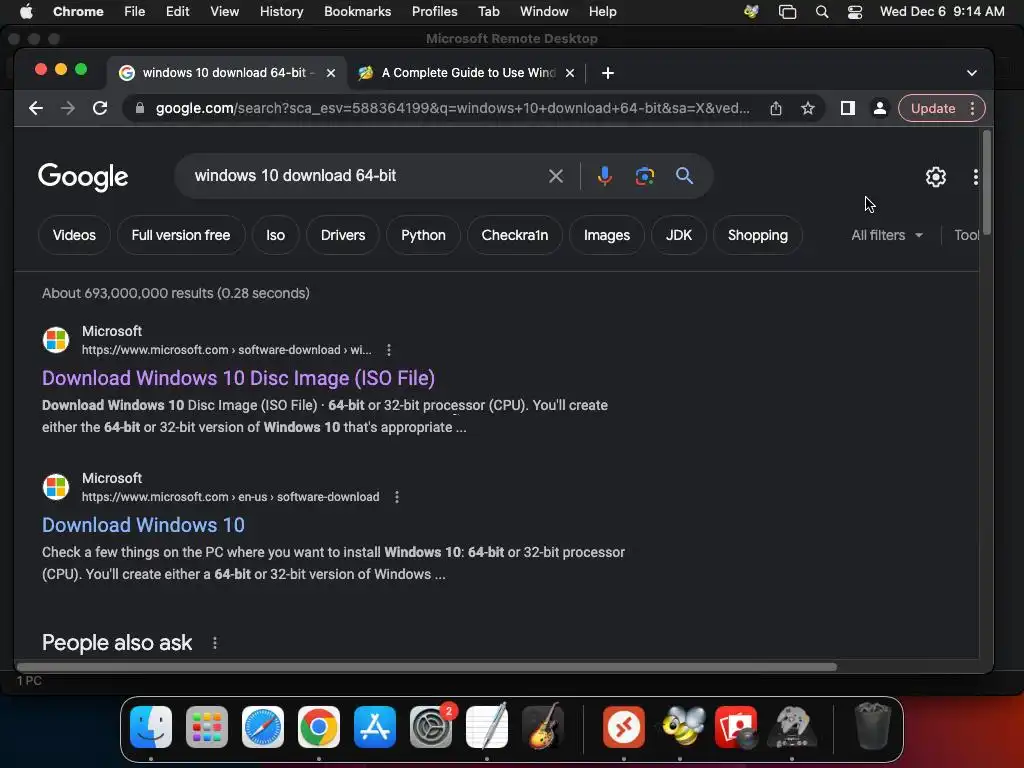Open the Chrome menu in menu bar

coord(78,12)
